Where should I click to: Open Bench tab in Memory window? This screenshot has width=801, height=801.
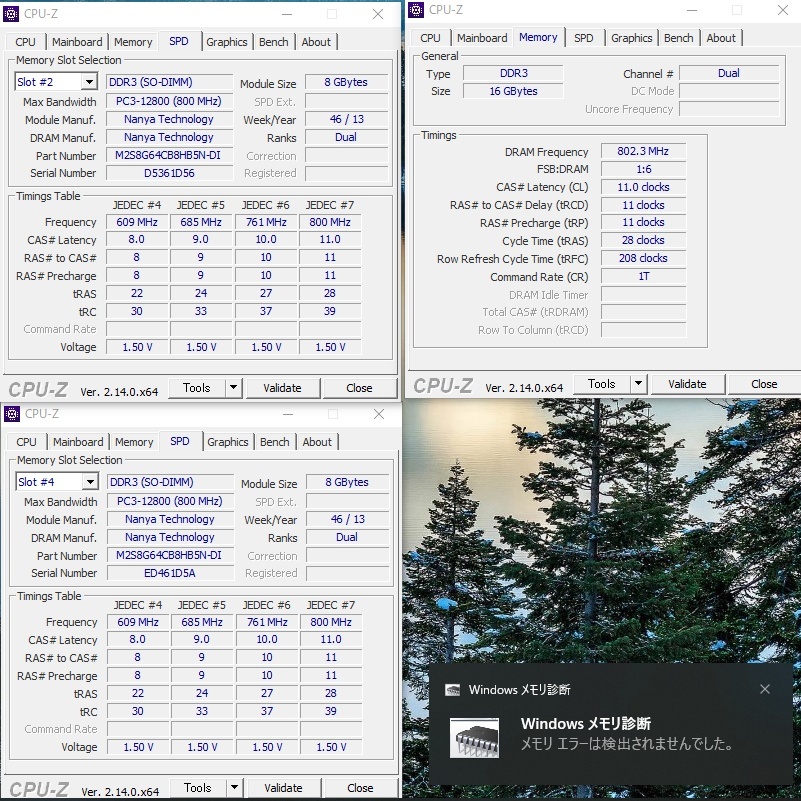678,38
